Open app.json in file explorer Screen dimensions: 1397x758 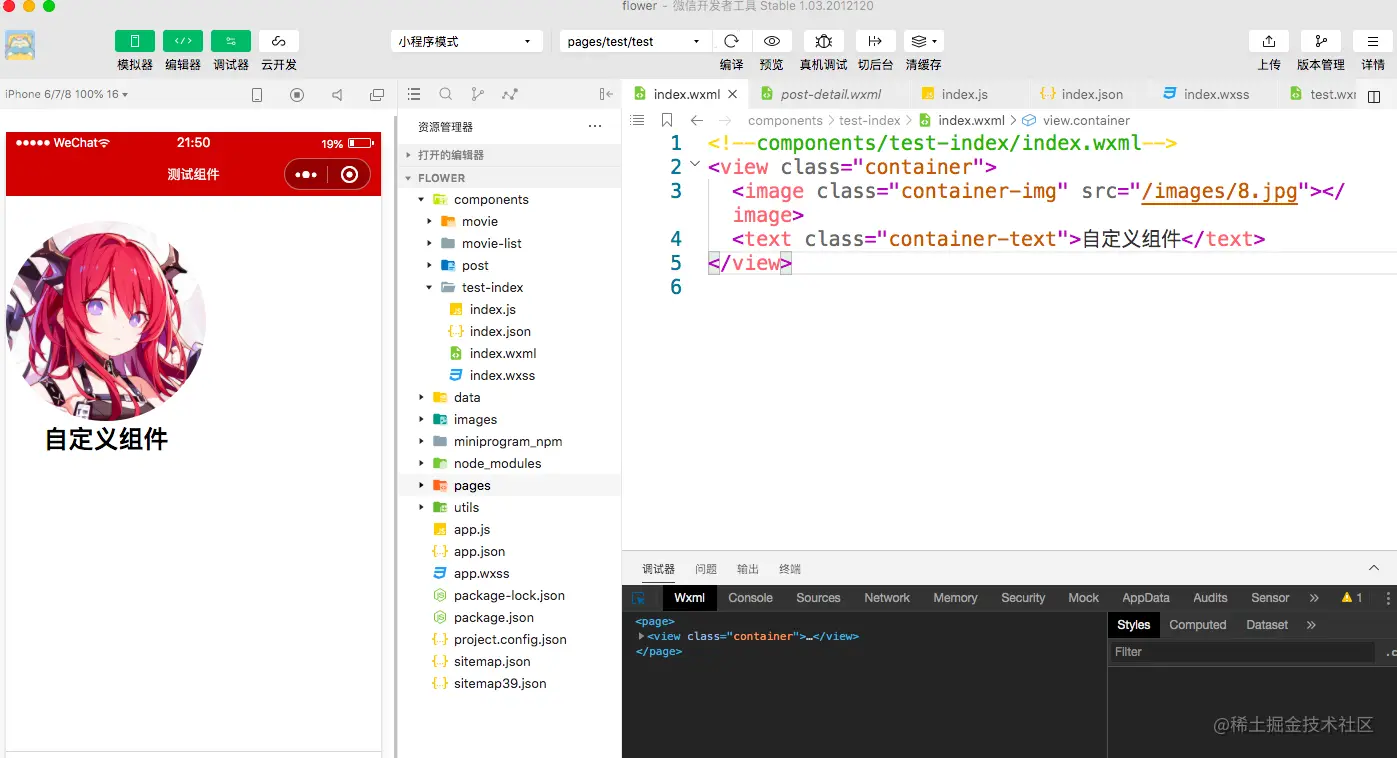479,551
